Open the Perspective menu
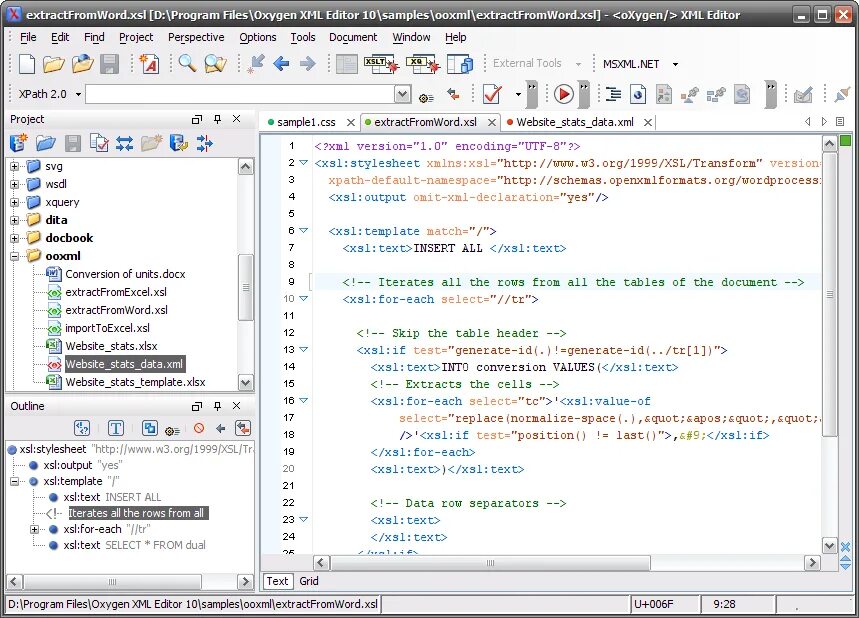Image resolution: width=859 pixels, height=618 pixels. tap(196, 37)
